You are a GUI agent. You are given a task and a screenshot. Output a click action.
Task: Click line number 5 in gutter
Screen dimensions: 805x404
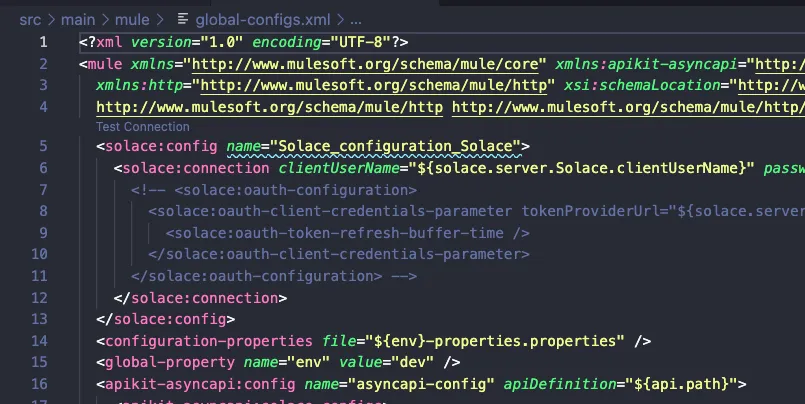44,146
